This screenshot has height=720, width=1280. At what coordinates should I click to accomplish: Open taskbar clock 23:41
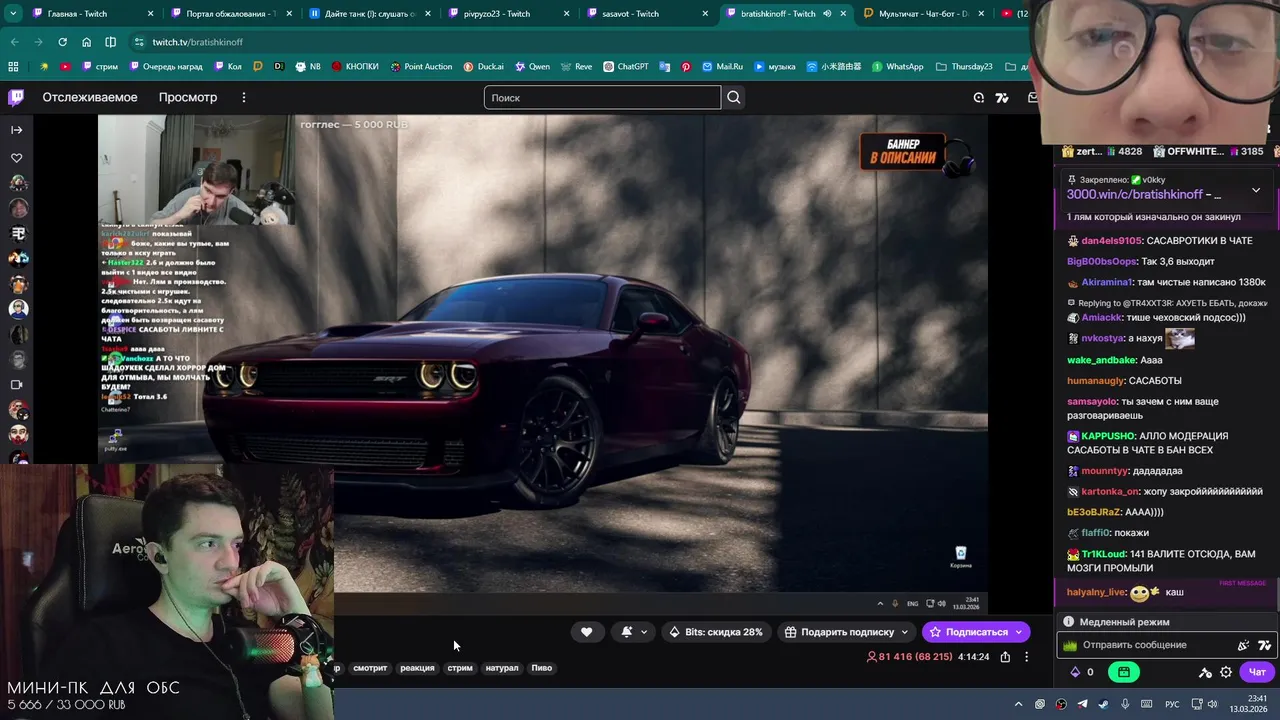[1249, 704]
